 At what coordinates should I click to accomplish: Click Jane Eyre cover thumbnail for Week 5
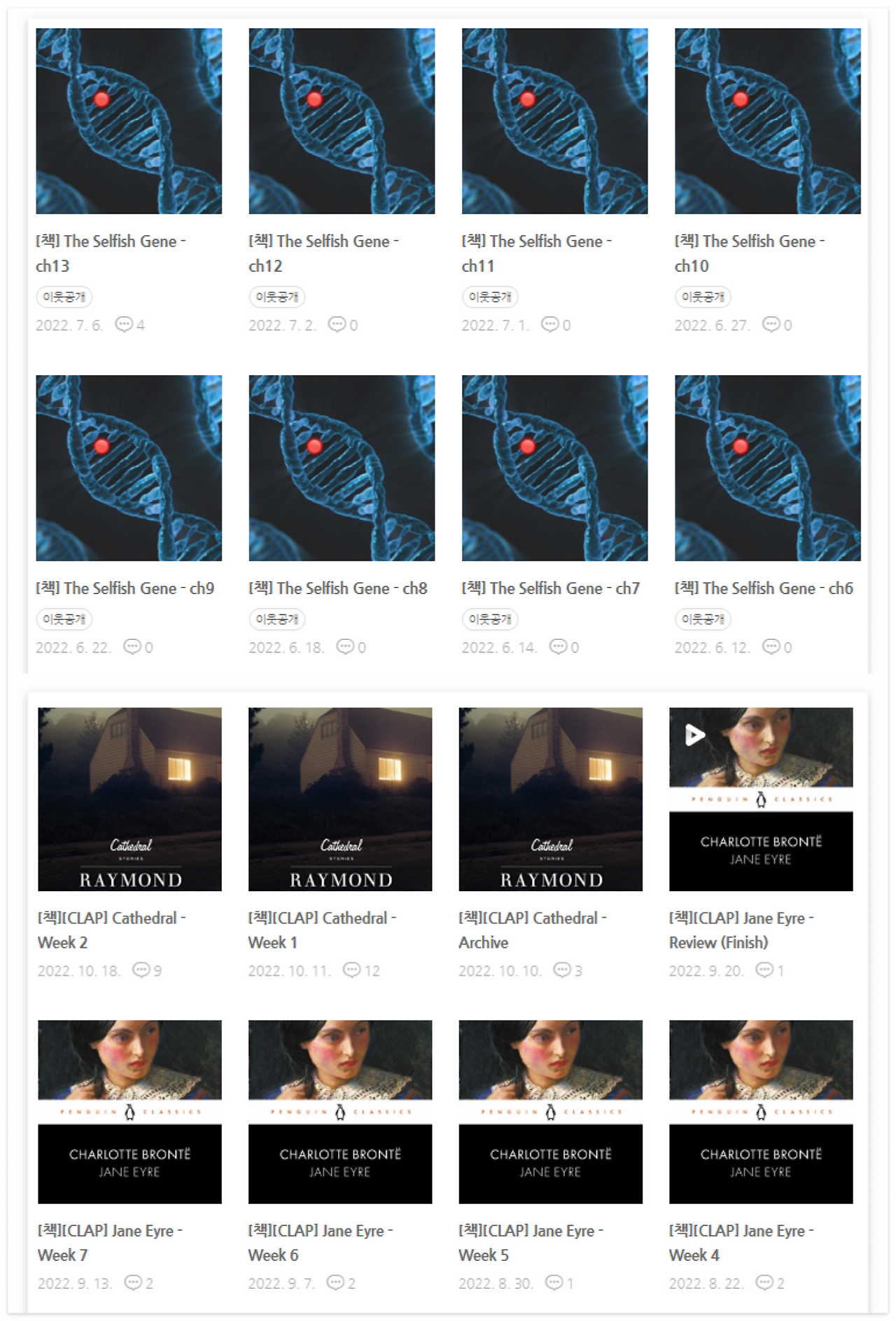550,1112
